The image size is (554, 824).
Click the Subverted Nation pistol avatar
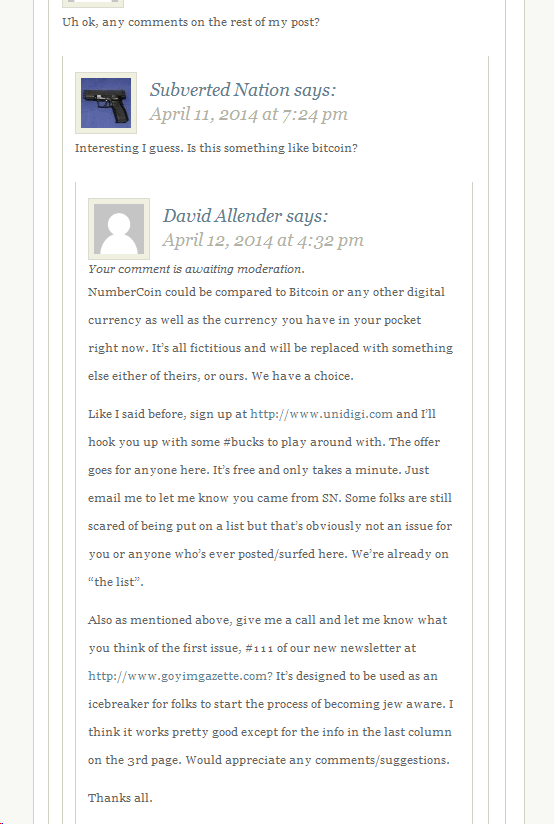coord(106,103)
